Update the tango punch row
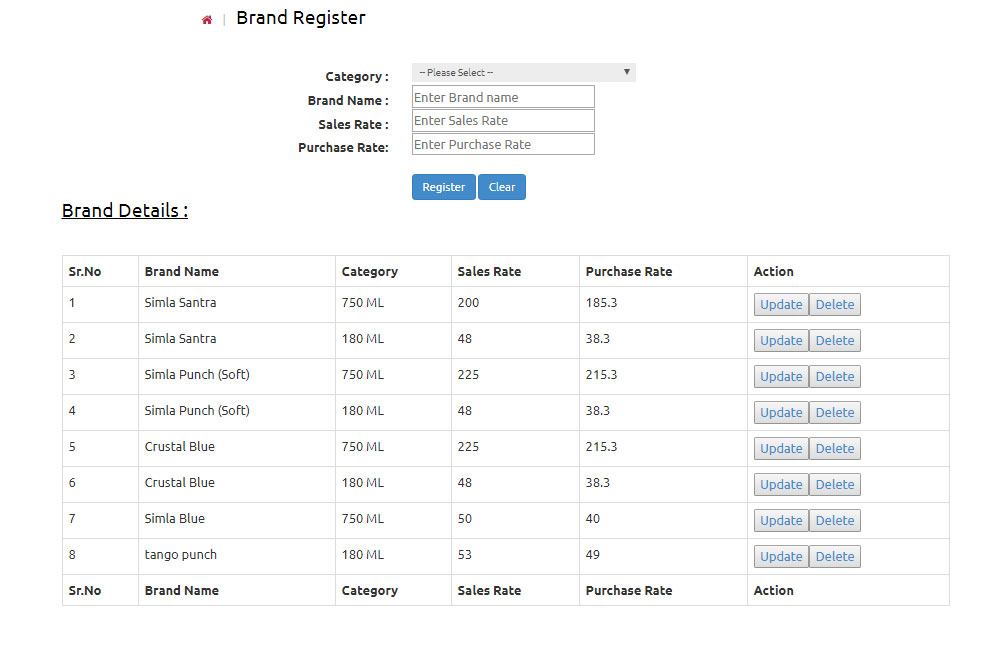 pyautogui.click(x=781, y=557)
